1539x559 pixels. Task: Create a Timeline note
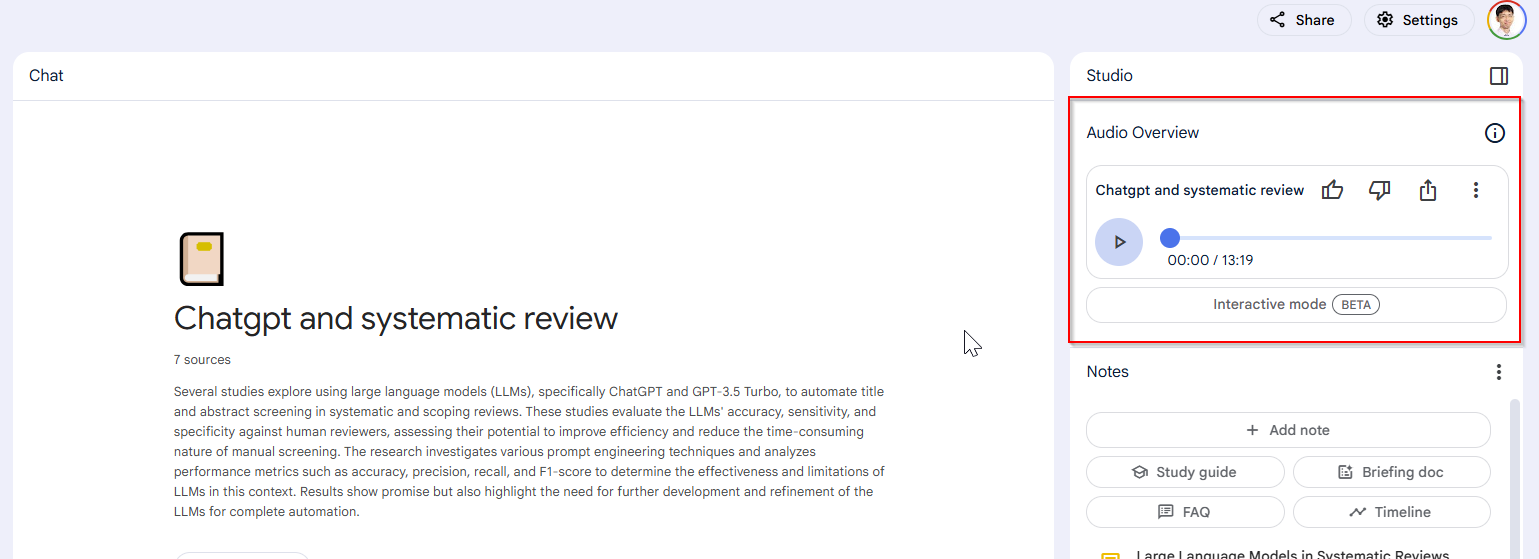[x=1391, y=512]
